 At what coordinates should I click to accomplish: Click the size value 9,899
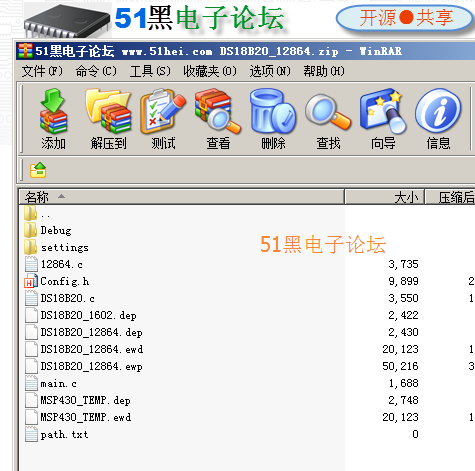click(x=403, y=281)
